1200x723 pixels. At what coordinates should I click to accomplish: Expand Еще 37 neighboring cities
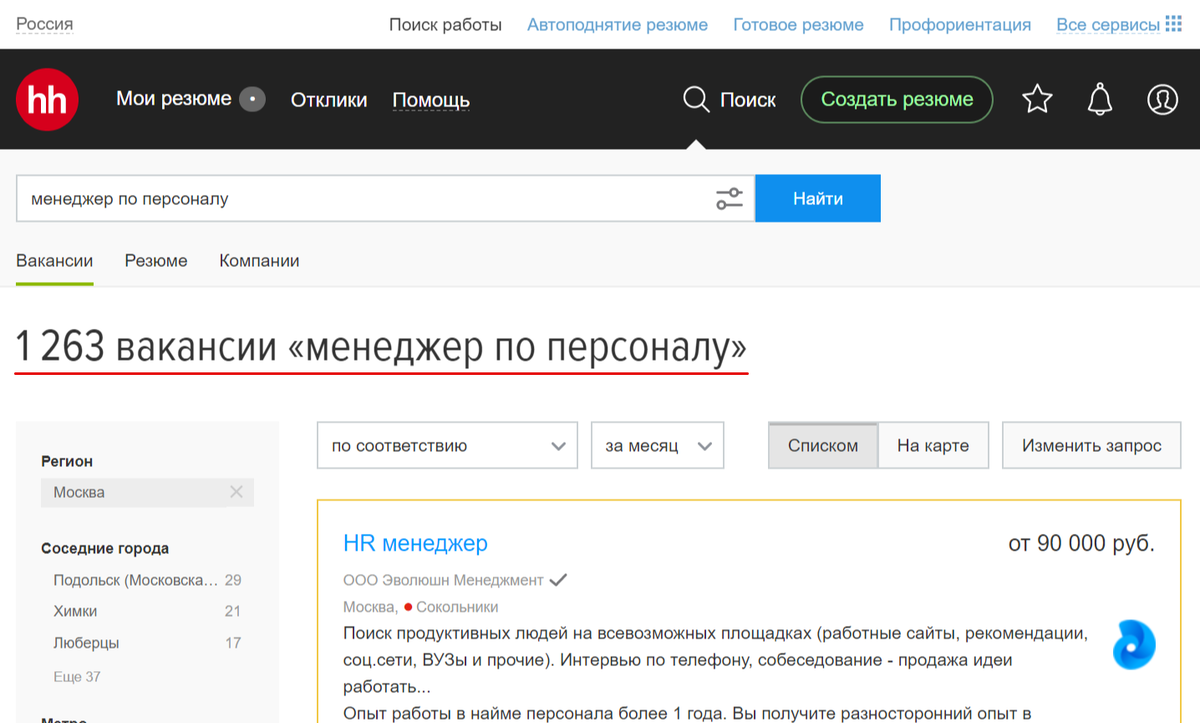point(77,677)
